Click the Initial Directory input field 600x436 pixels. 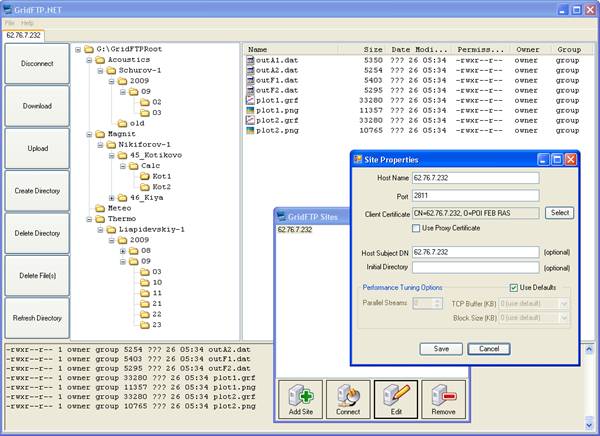pos(476,267)
